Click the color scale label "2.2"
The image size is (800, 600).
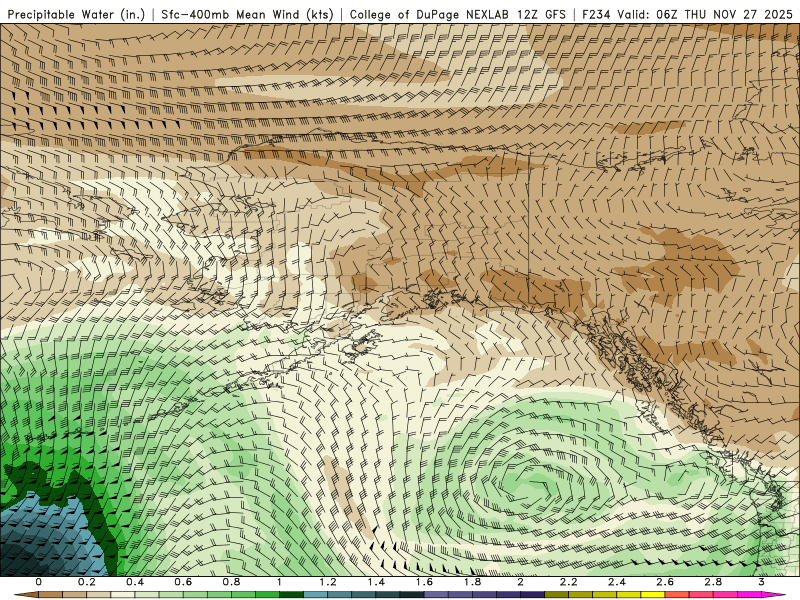pyautogui.click(x=568, y=582)
